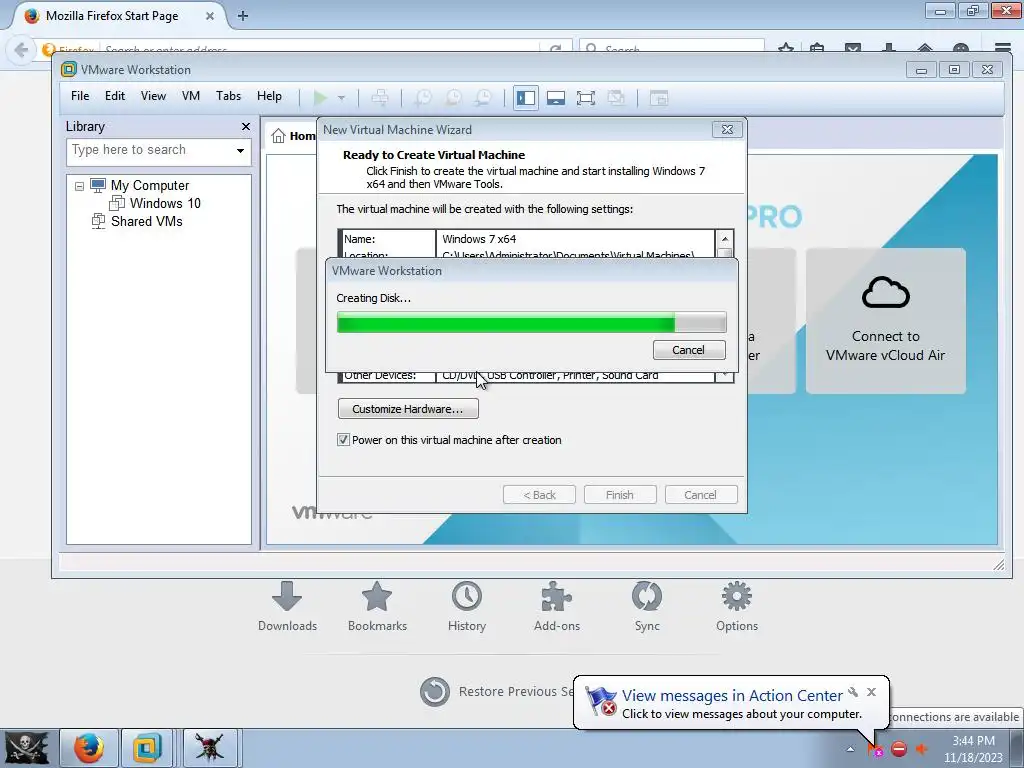The width and height of the screenshot is (1024, 768).
Task: Open the Help menu in VMware
Action: 269,96
